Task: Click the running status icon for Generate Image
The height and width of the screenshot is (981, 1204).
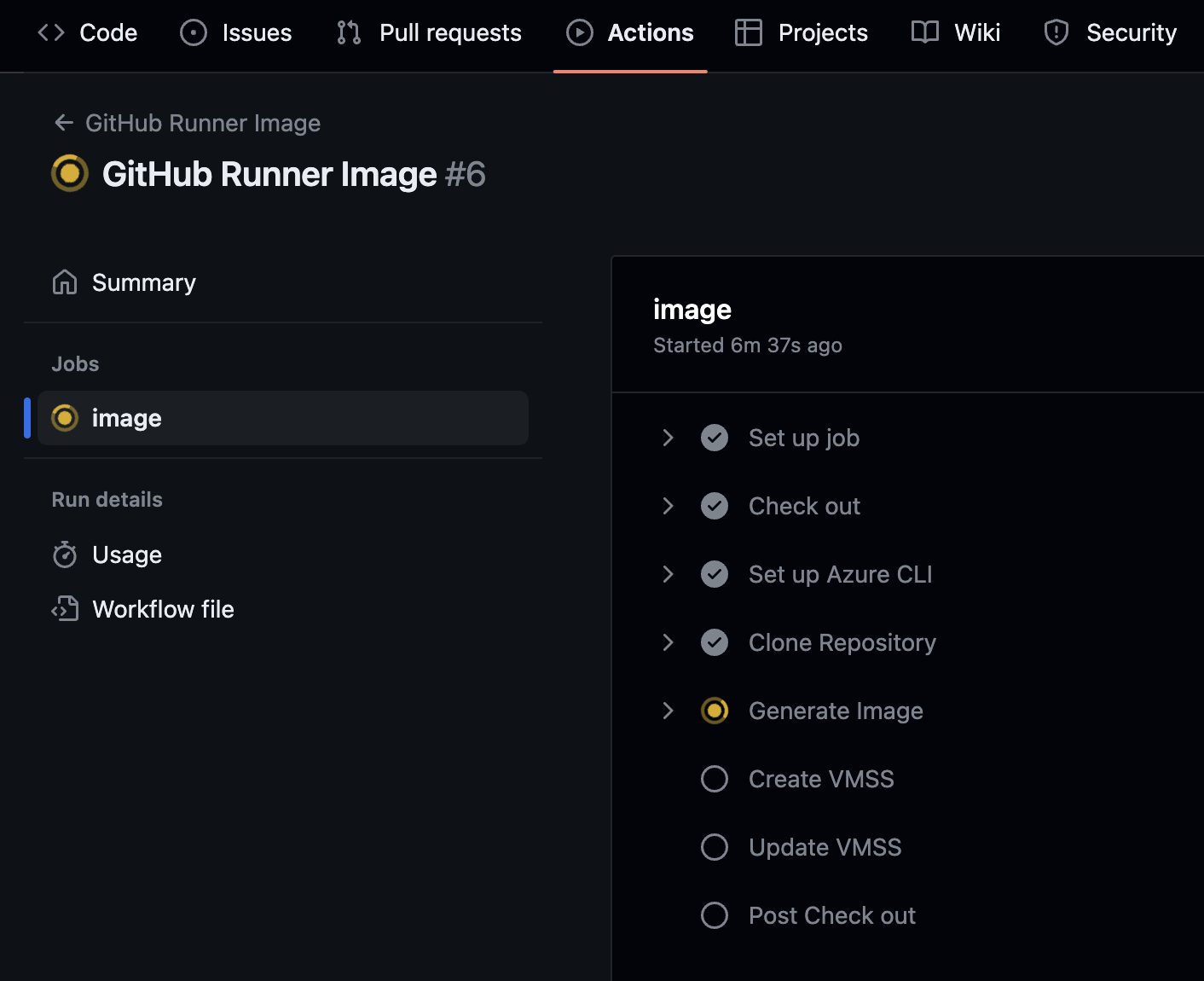Action: [715, 711]
